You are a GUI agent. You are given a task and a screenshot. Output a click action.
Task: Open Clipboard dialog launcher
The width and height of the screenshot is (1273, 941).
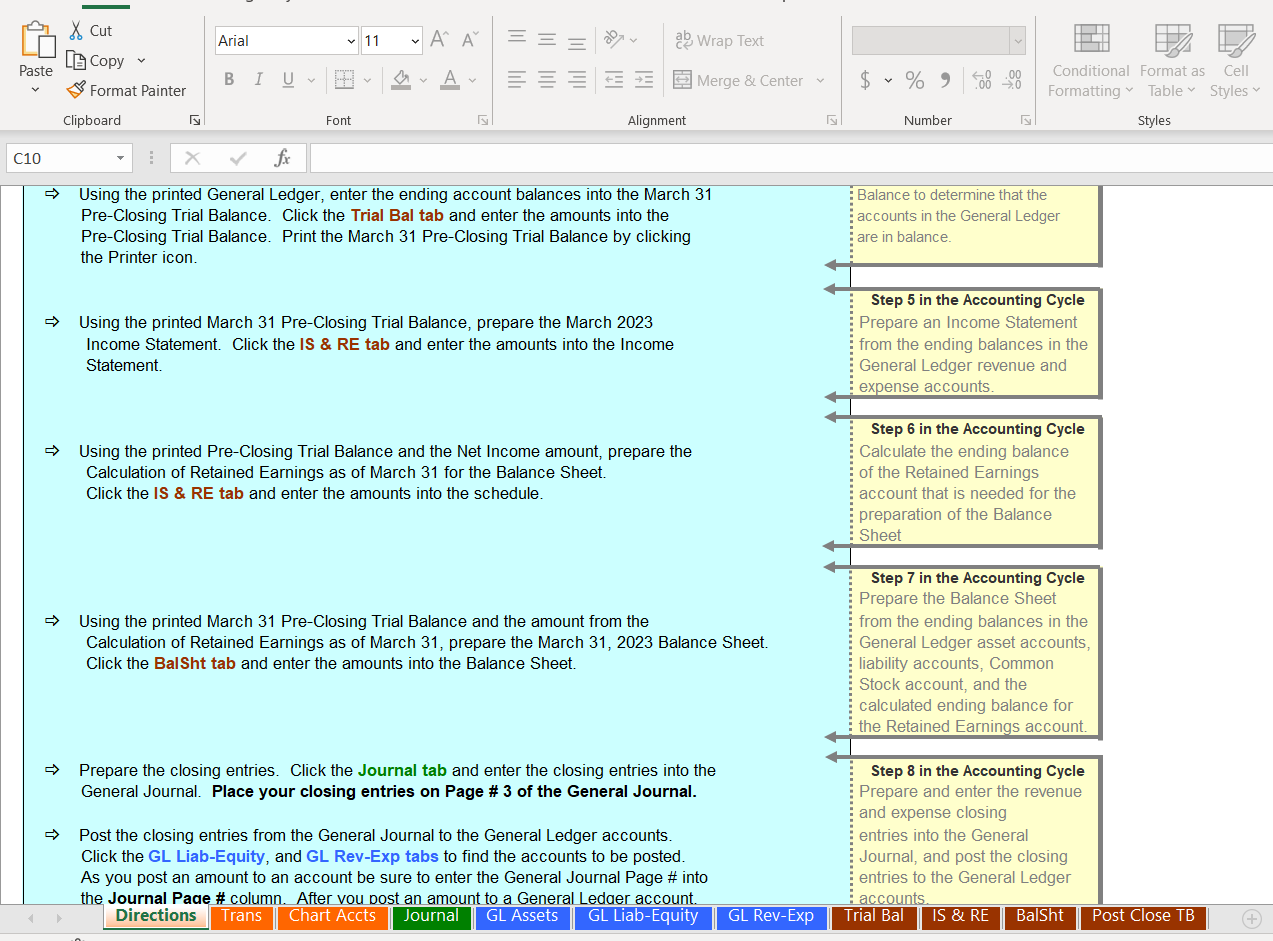(194, 120)
